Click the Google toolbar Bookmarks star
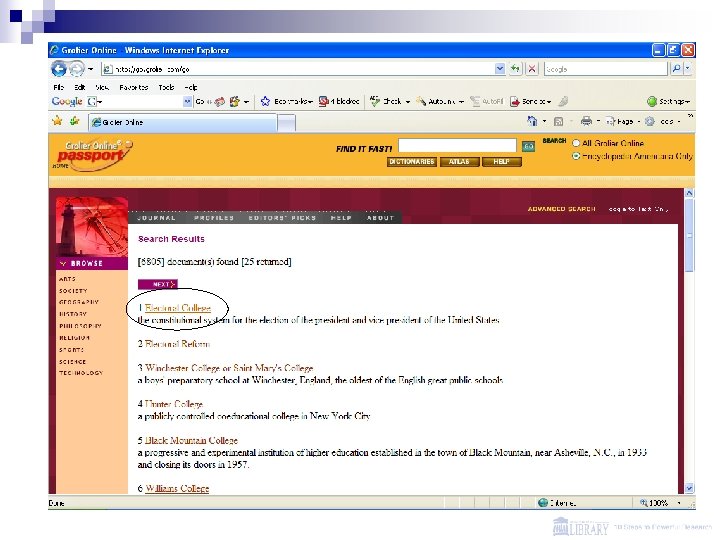 pyautogui.click(x=265, y=101)
